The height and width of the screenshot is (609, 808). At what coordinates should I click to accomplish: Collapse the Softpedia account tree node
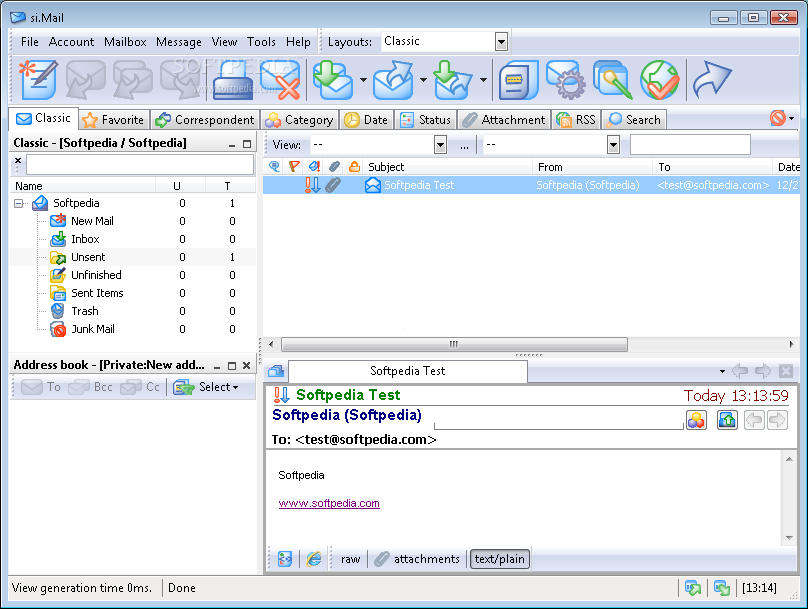click(19, 204)
